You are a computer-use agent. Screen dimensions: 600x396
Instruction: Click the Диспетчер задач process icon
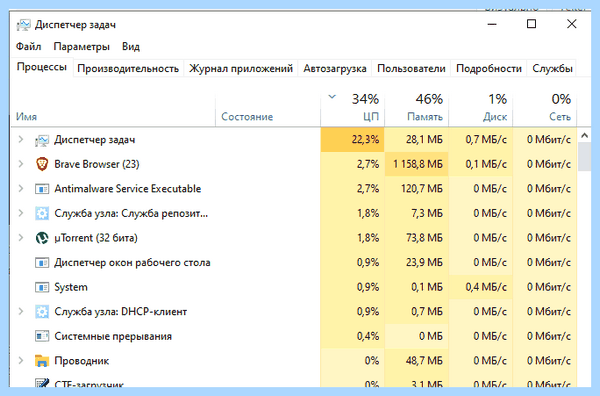point(42,140)
